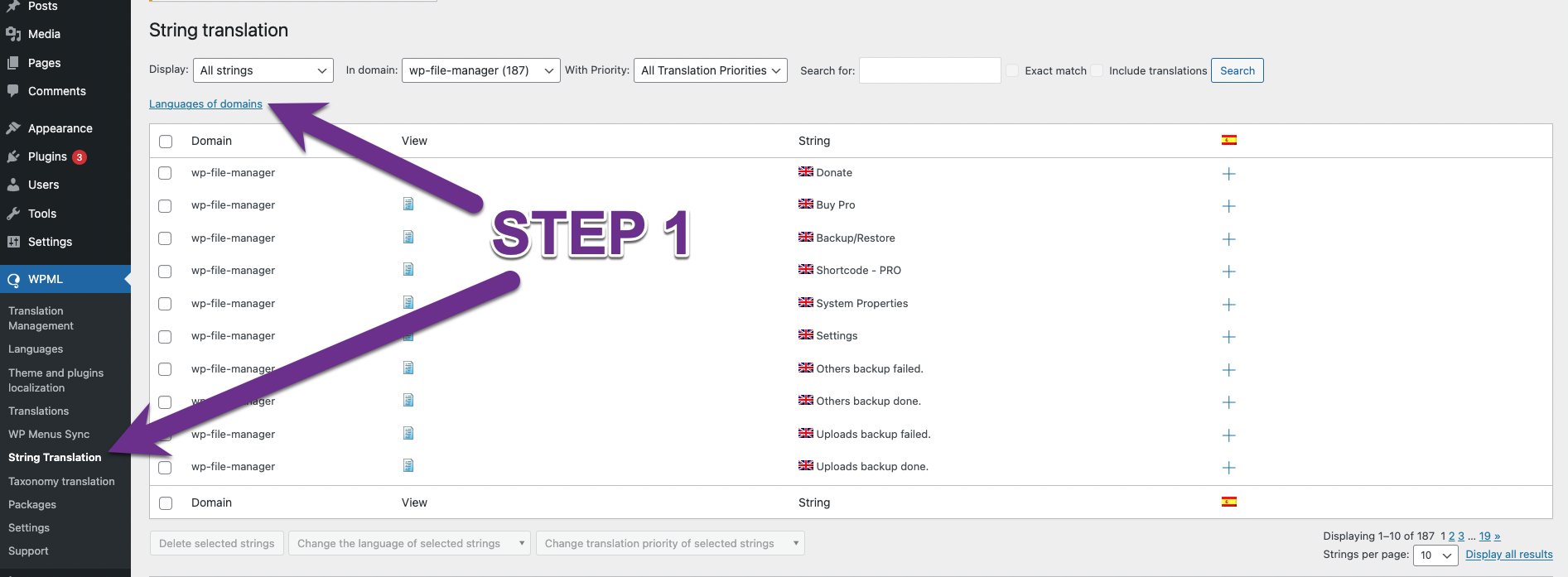Image resolution: width=1568 pixels, height=577 pixels.
Task: Open Translation Management submenu item
Action: pos(41,318)
